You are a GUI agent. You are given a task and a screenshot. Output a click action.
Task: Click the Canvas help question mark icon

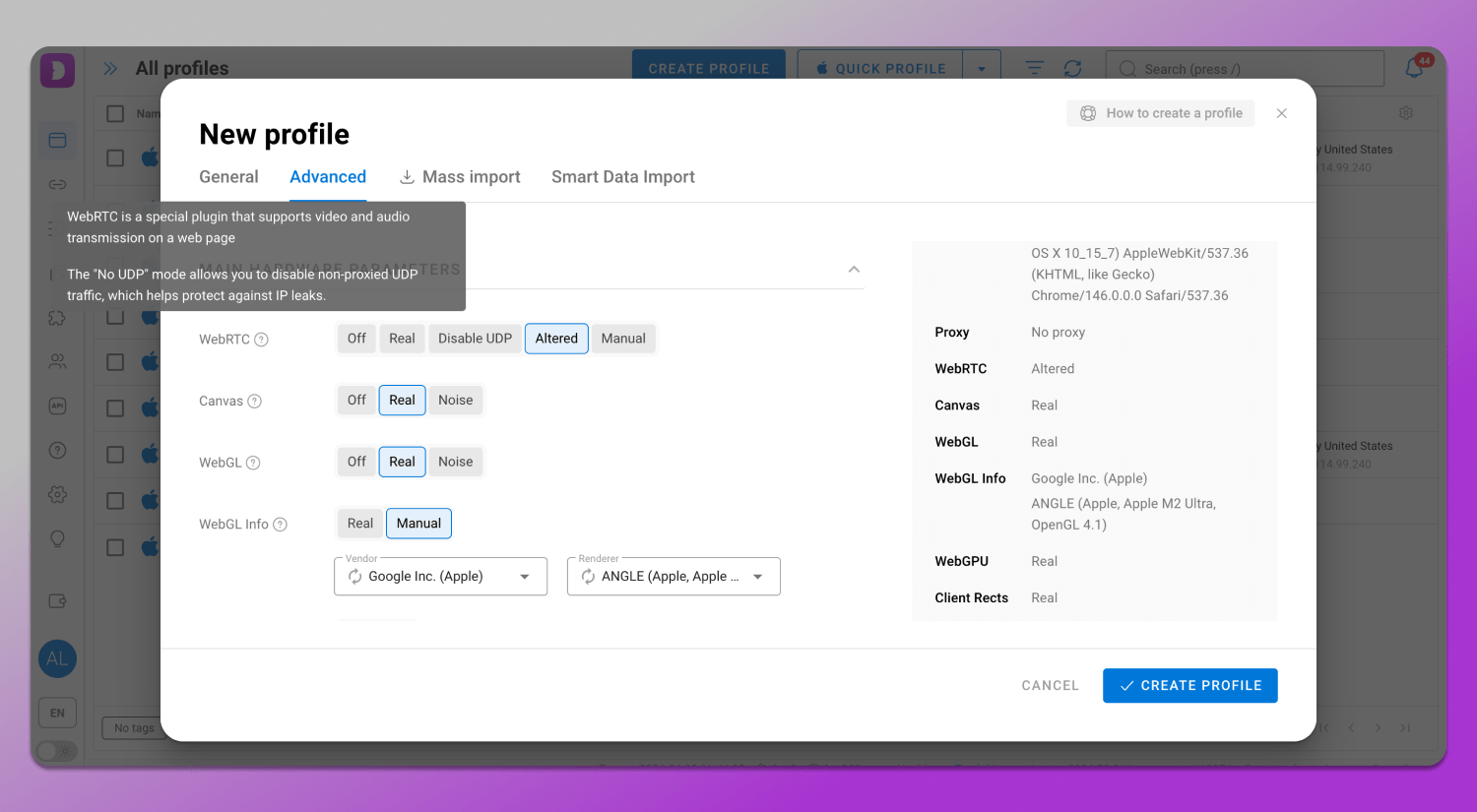[254, 402]
